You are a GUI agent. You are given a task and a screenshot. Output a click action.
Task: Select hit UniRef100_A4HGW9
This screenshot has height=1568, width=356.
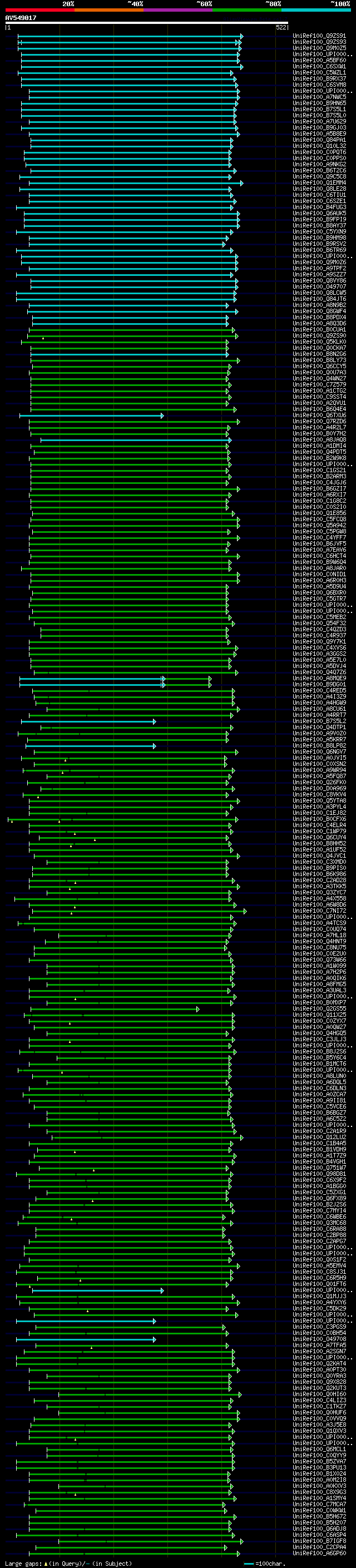[319, 704]
